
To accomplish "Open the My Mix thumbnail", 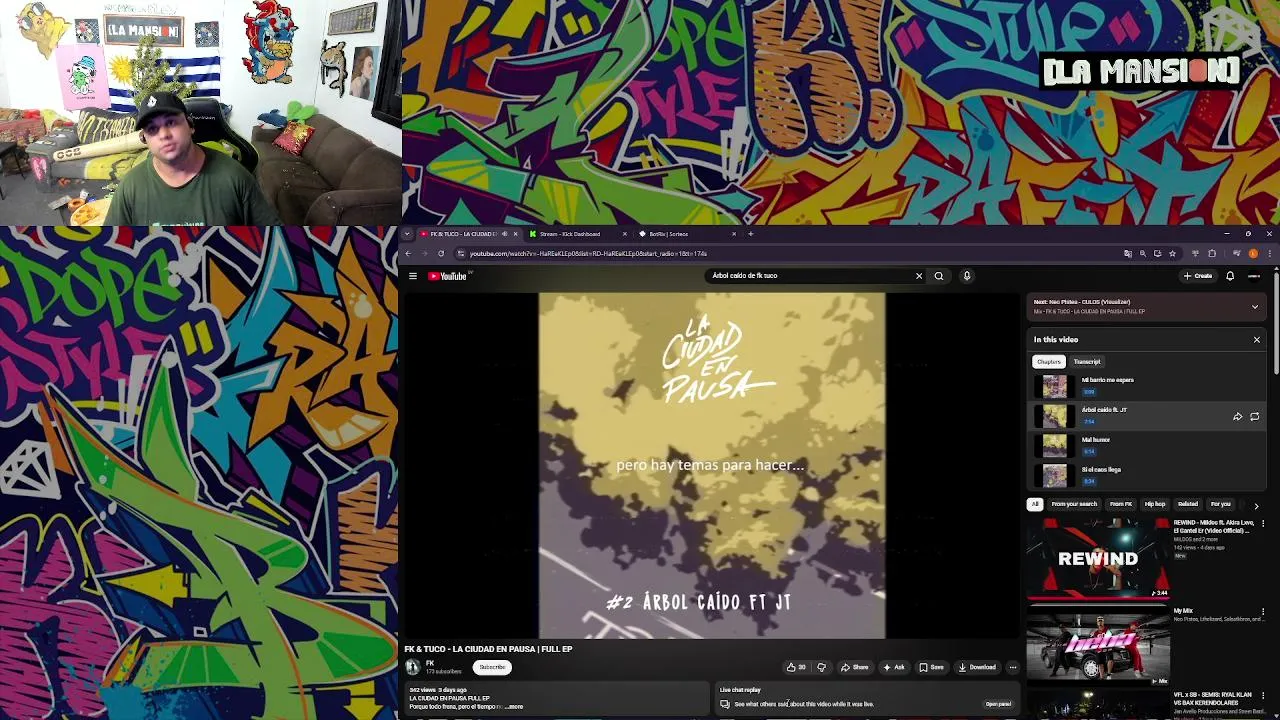I will 1098,646.
